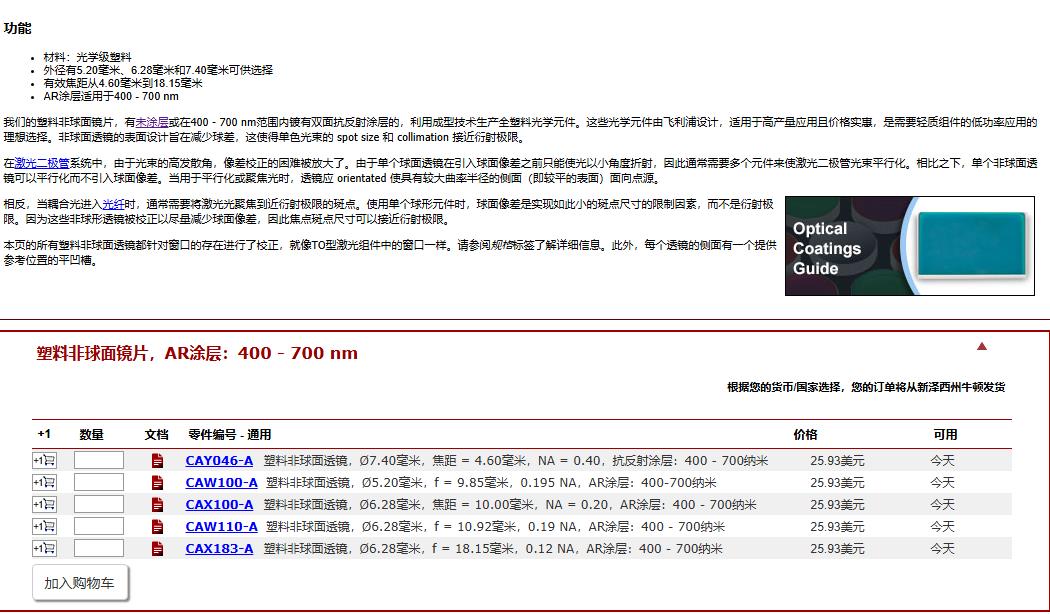Follow the 激光二极管 link
The height and width of the screenshot is (614, 1050).
(42, 163)
